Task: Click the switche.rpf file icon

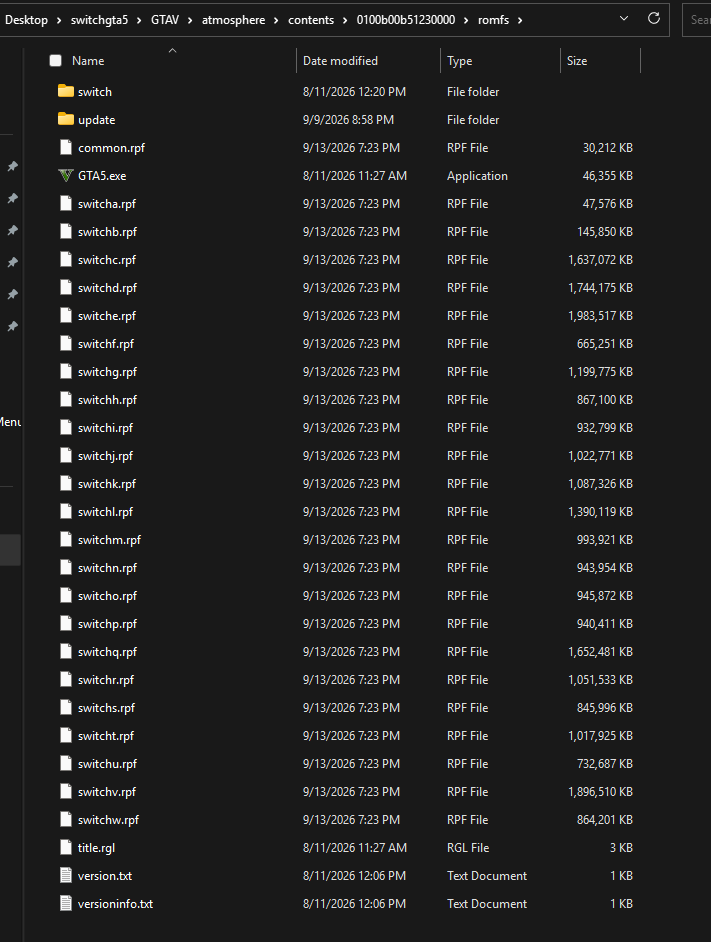Action: (66, 315)
